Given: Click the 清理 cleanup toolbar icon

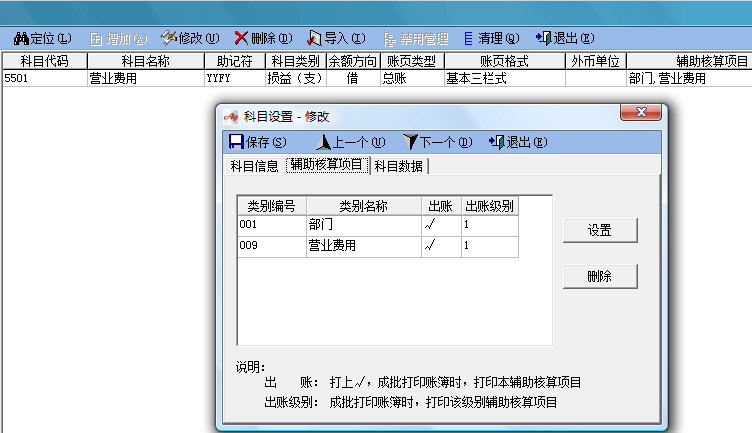Looking at the screenshot, I should [468, 39].
